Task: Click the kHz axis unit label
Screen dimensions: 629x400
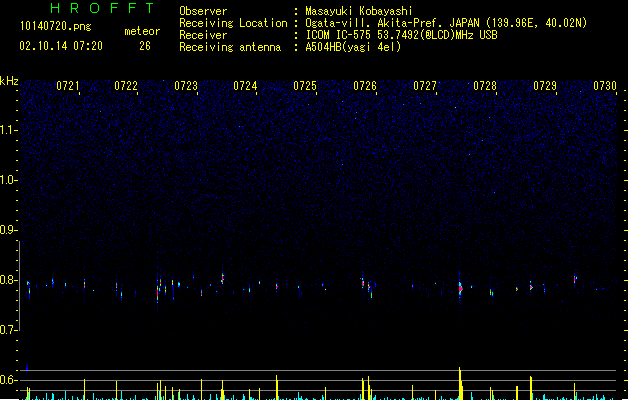Action: pyautogui.click(x=9, y=81)
